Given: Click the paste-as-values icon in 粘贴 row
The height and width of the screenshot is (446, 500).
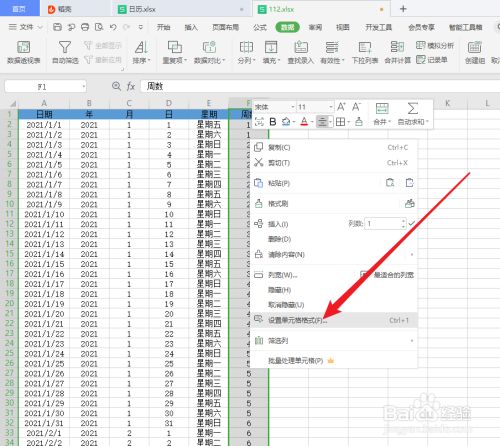Looking at the screenshot, I should pyautogui.click(x=390, y=183).
